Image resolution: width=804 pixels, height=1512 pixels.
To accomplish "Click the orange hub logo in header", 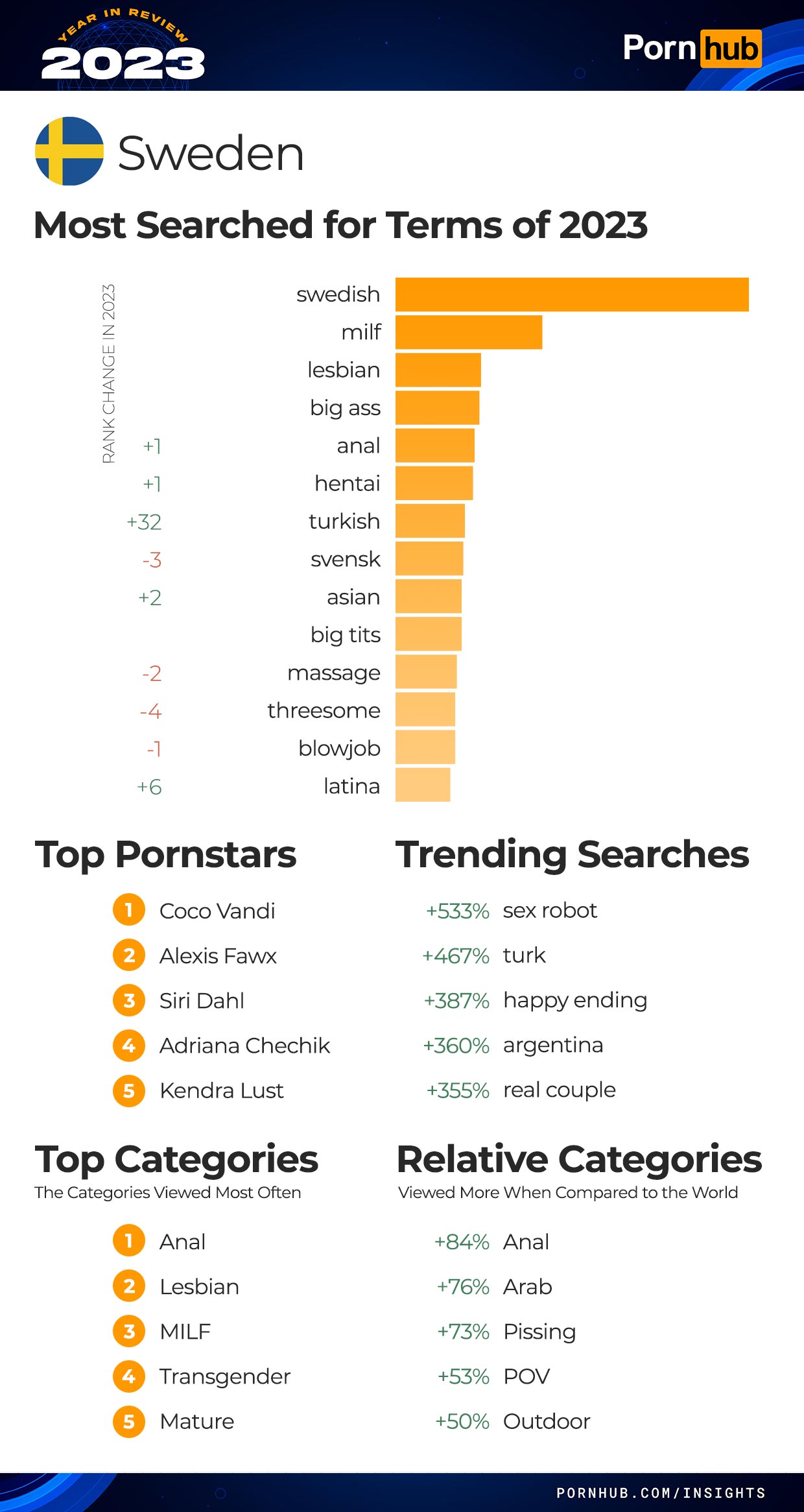I will [x=731, y=49].
